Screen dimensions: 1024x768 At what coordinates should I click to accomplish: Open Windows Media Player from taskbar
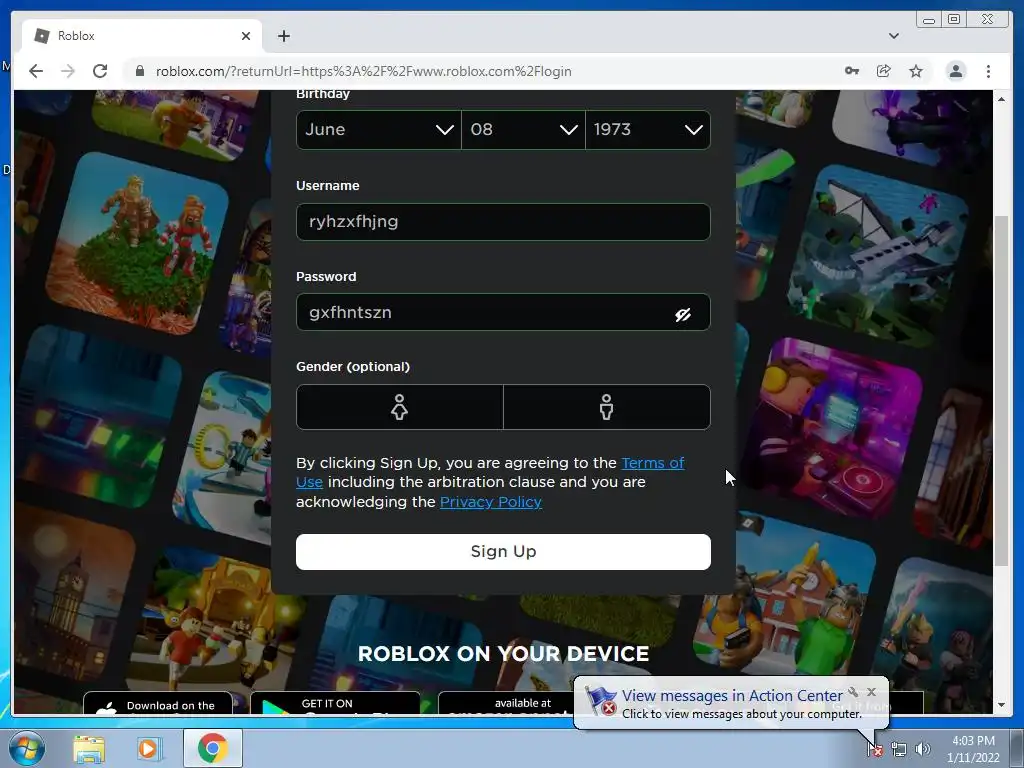pos(148,749)
